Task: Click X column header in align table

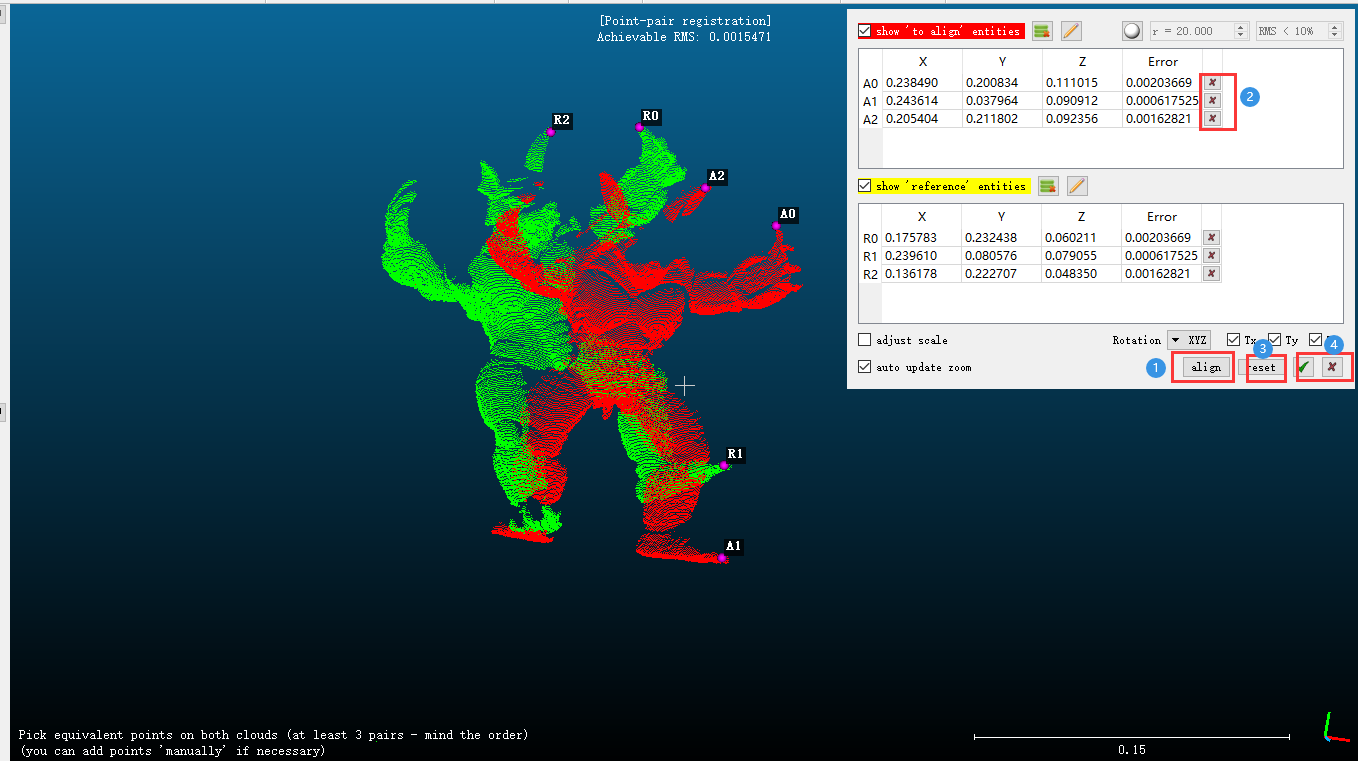Action: click(x=922, y=62)
